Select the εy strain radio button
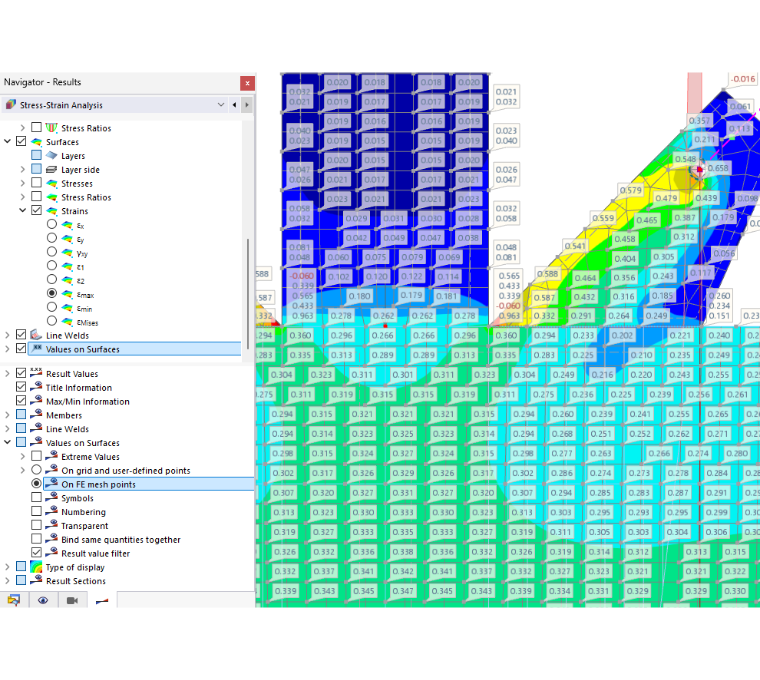The image size is (760, 680). pos(52,238)
